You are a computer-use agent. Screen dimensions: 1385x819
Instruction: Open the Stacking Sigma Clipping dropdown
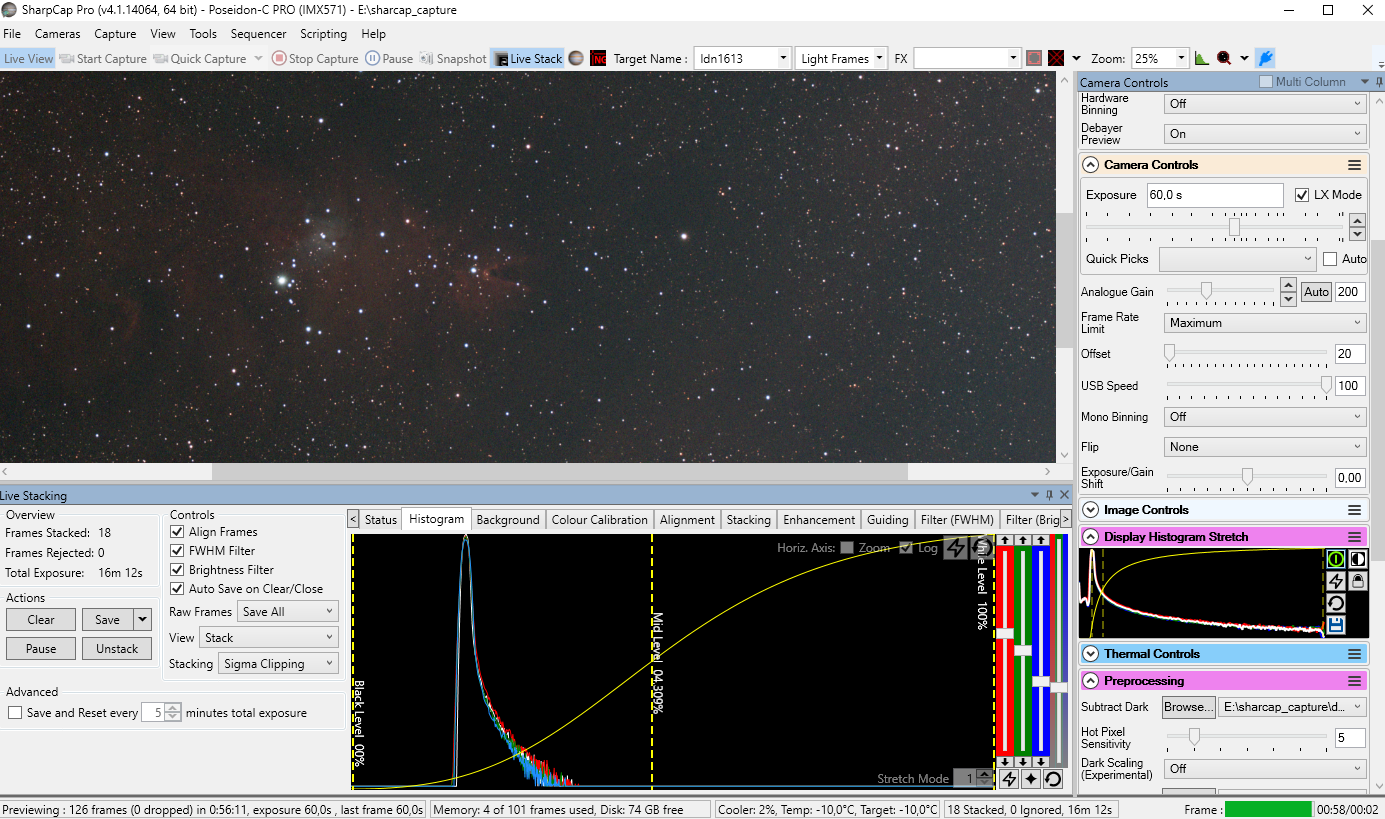(x=278, y=664)
